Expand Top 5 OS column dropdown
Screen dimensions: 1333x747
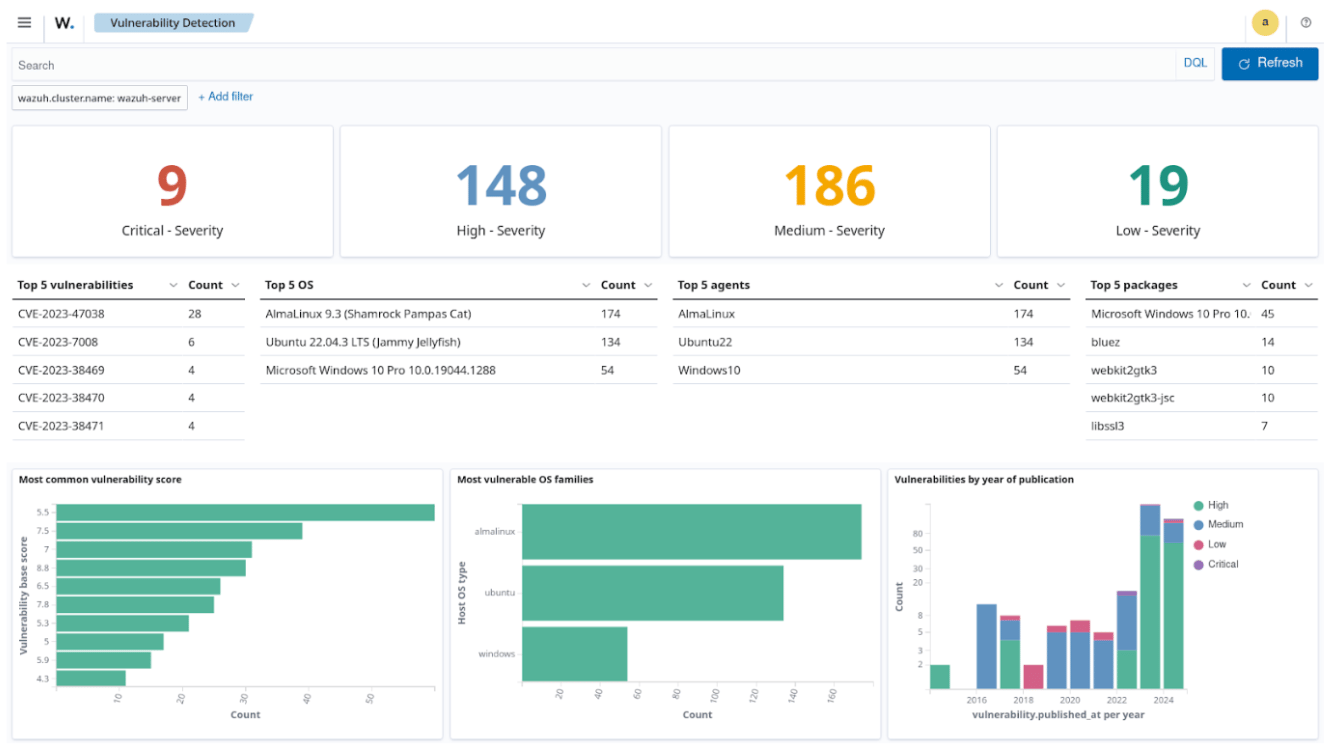click(586, 285)
